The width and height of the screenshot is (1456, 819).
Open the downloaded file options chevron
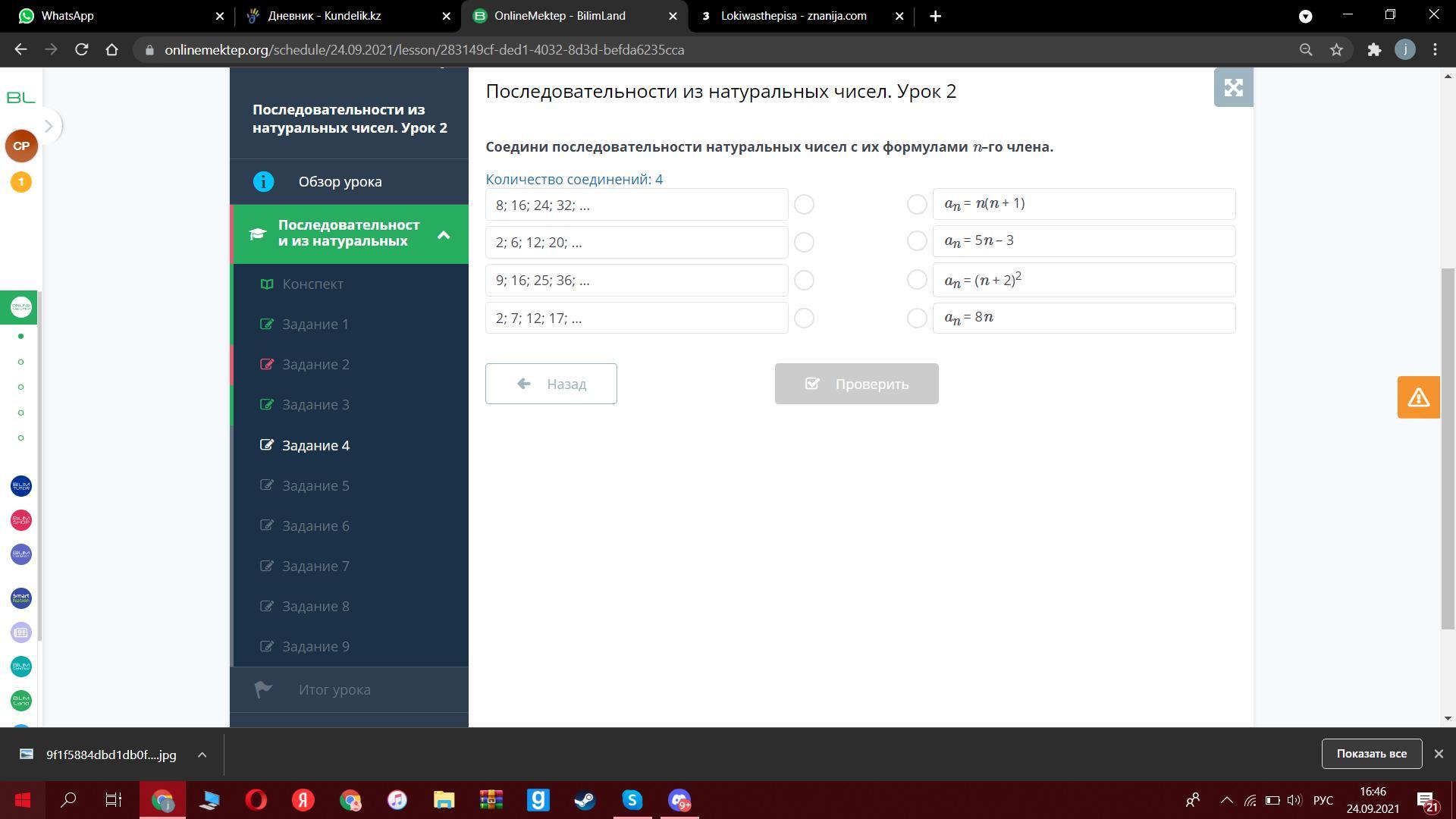[x=202, y=755]
